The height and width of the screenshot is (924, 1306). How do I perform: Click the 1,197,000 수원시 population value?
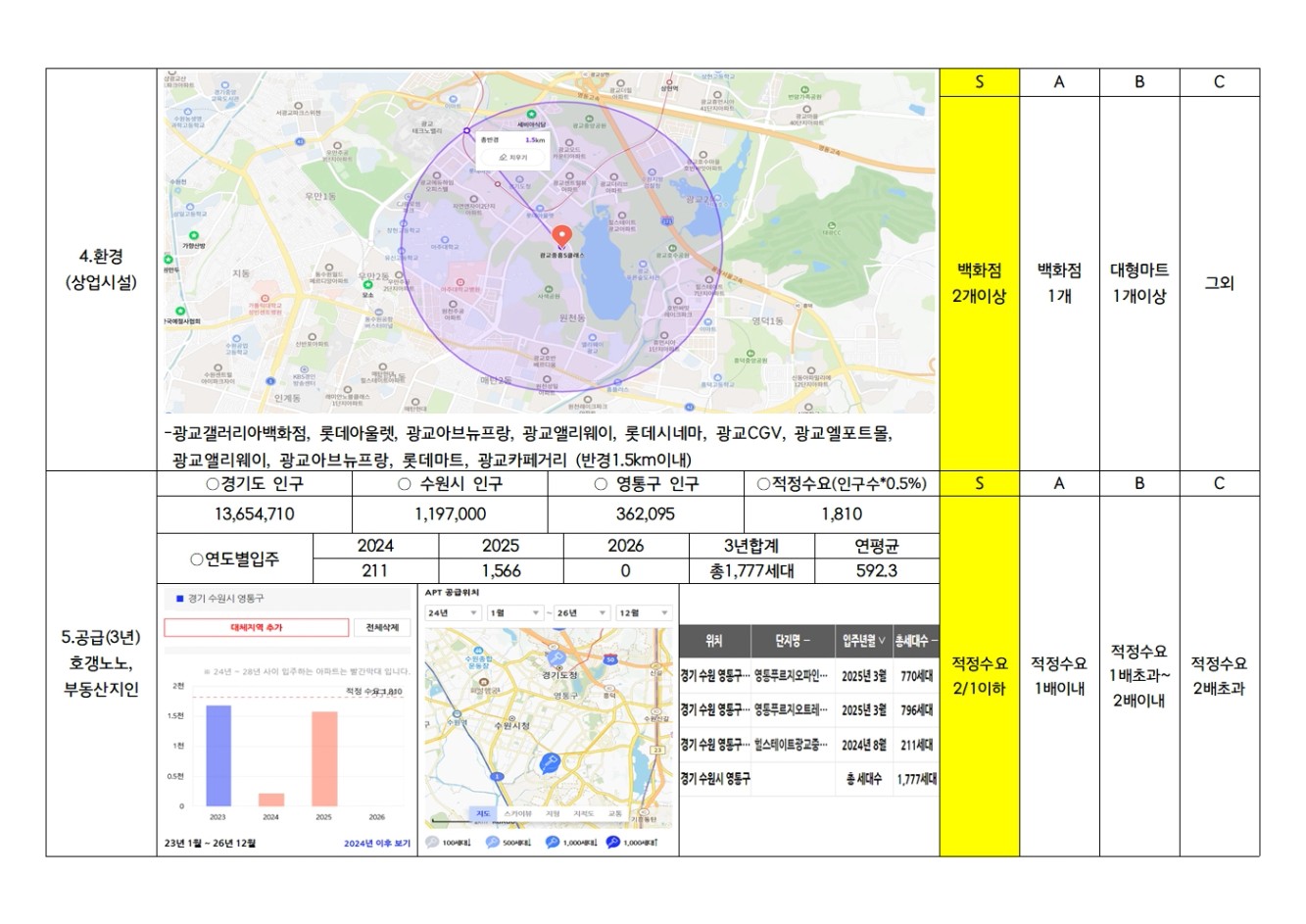pyautogui.click(x=450, y=514)
